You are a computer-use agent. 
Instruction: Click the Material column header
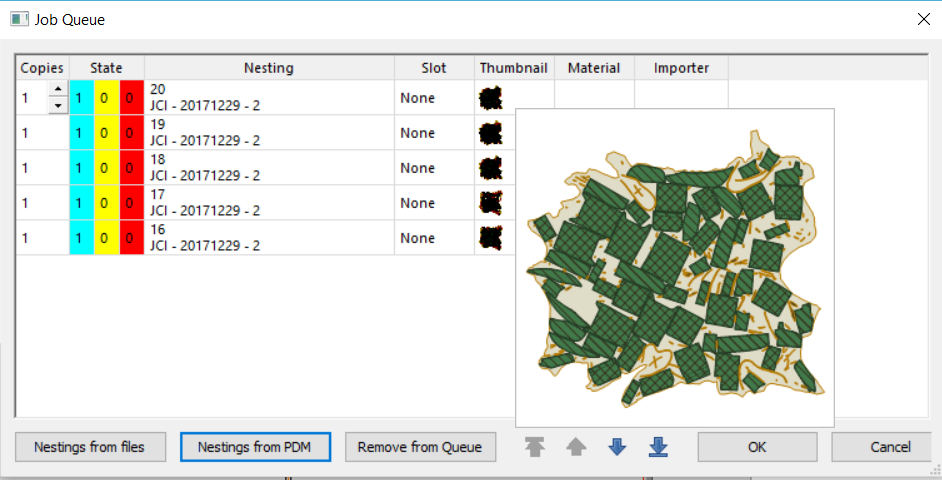point(594,68)
